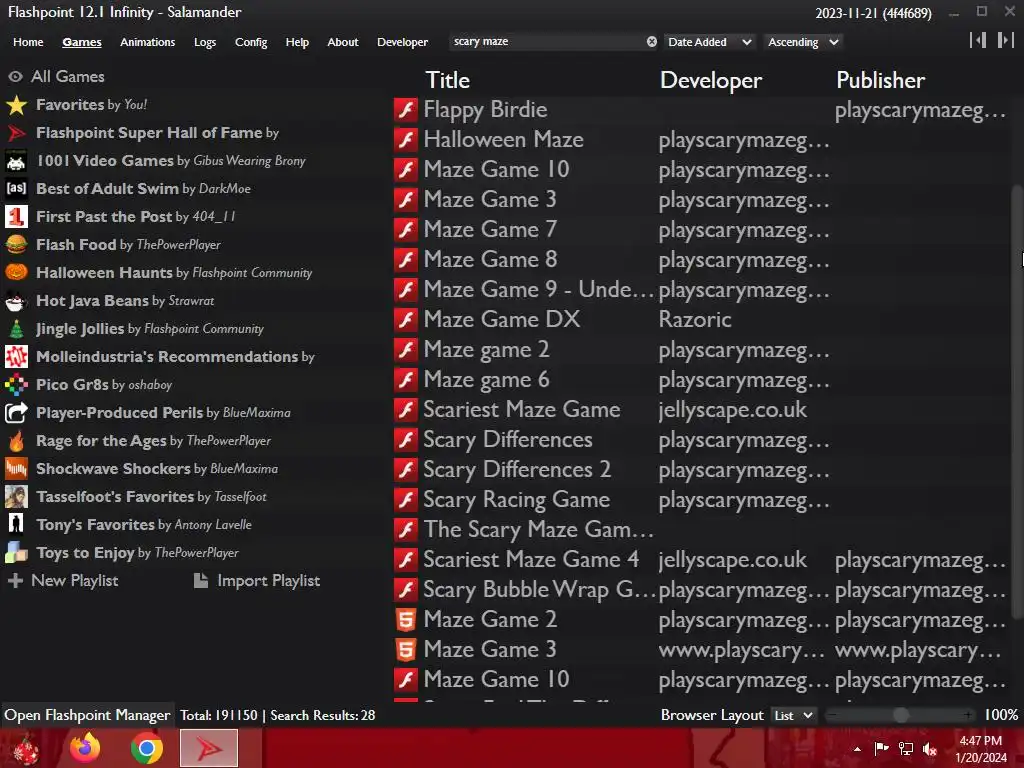Click into the scary maze search field

click(x=547, y=42)
